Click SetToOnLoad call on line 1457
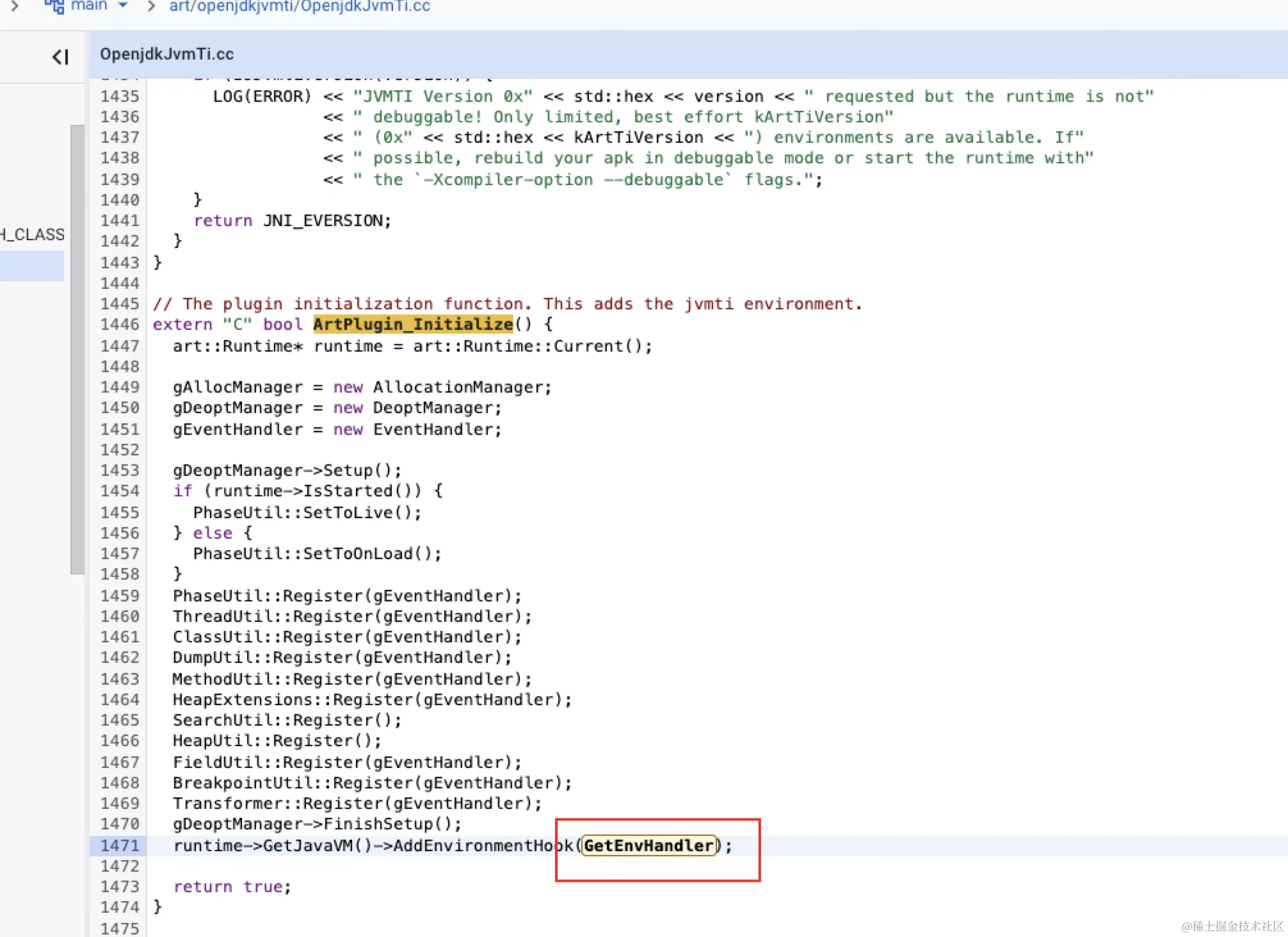1288x937 pixels. pyautogui.click(x=358, y=553)
